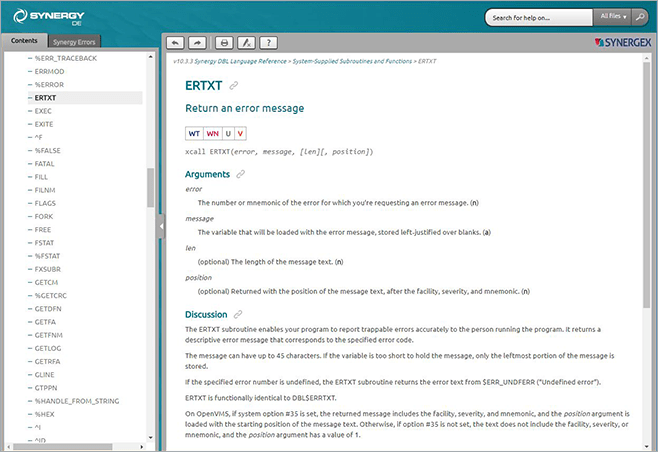Go to the GETFNM topic

click(x=49, y=335)
